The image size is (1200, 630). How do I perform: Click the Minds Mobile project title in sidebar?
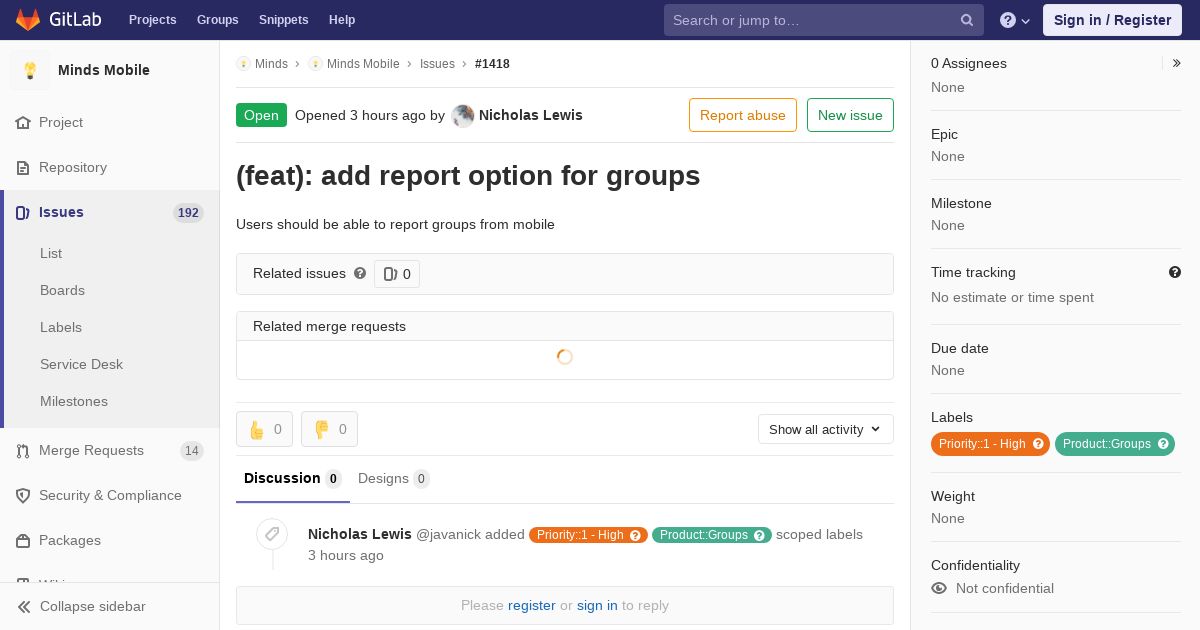click(x=104, y=70)
